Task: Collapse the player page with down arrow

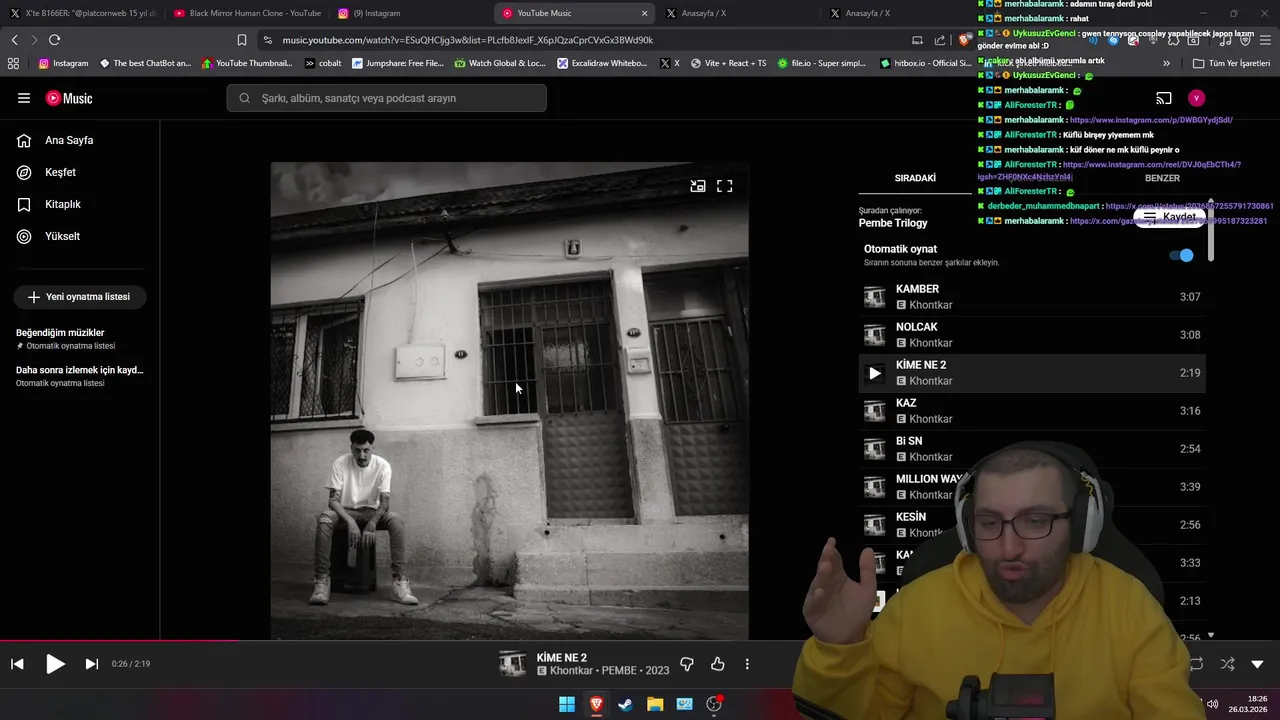Action: coord(1257,664)
